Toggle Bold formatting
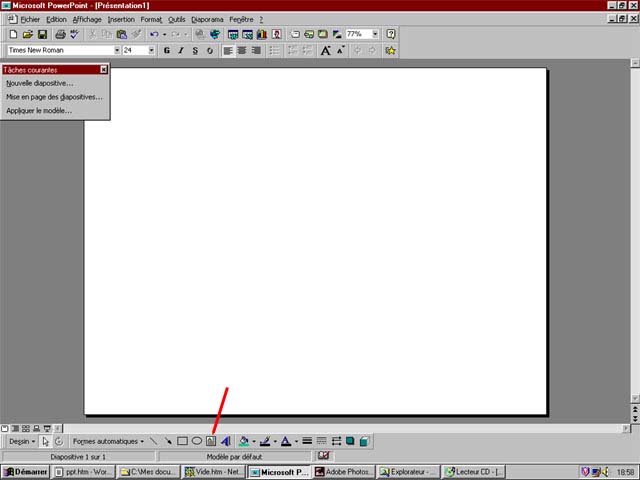 click(x=166, y=50)
